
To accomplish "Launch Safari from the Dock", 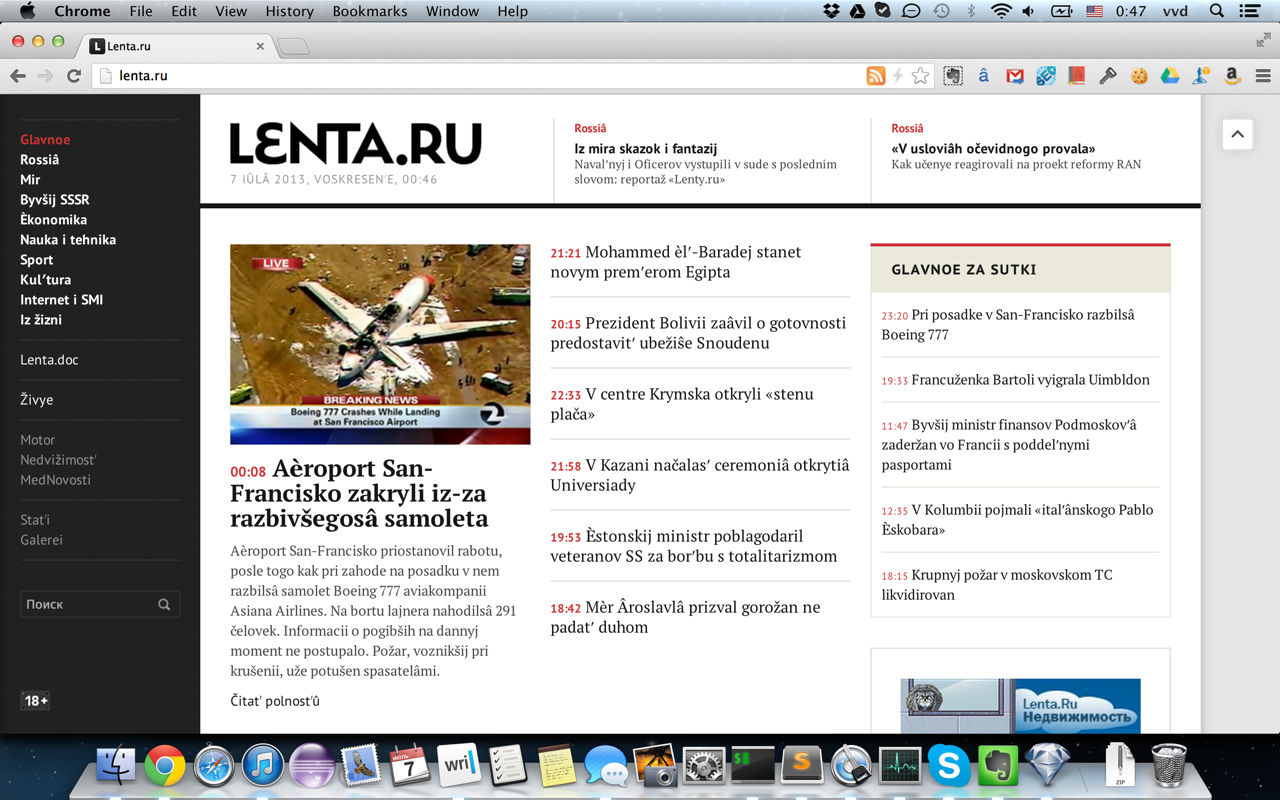I will coord(213,766).
